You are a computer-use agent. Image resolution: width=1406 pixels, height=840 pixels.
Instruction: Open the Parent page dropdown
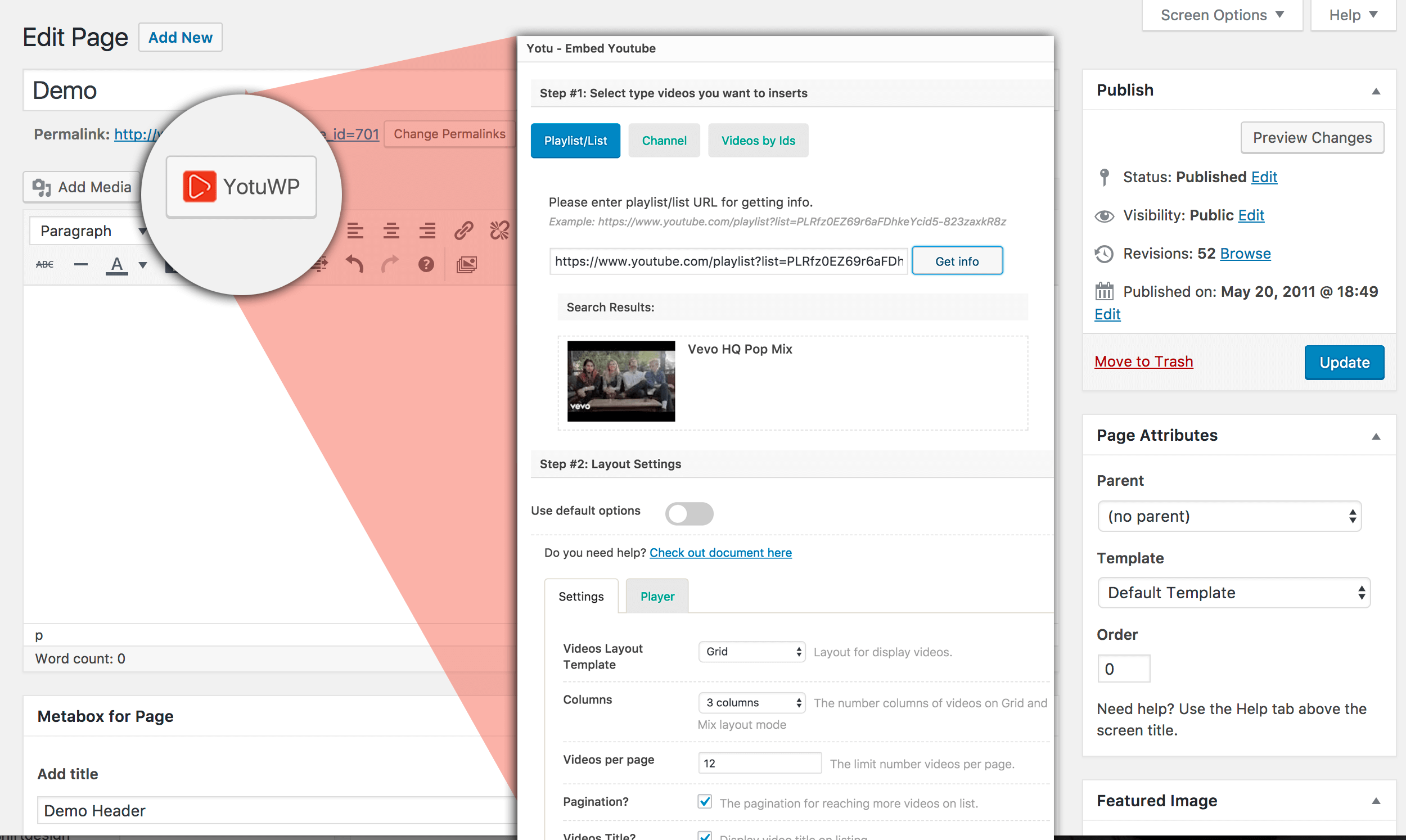click(1229, 516)
